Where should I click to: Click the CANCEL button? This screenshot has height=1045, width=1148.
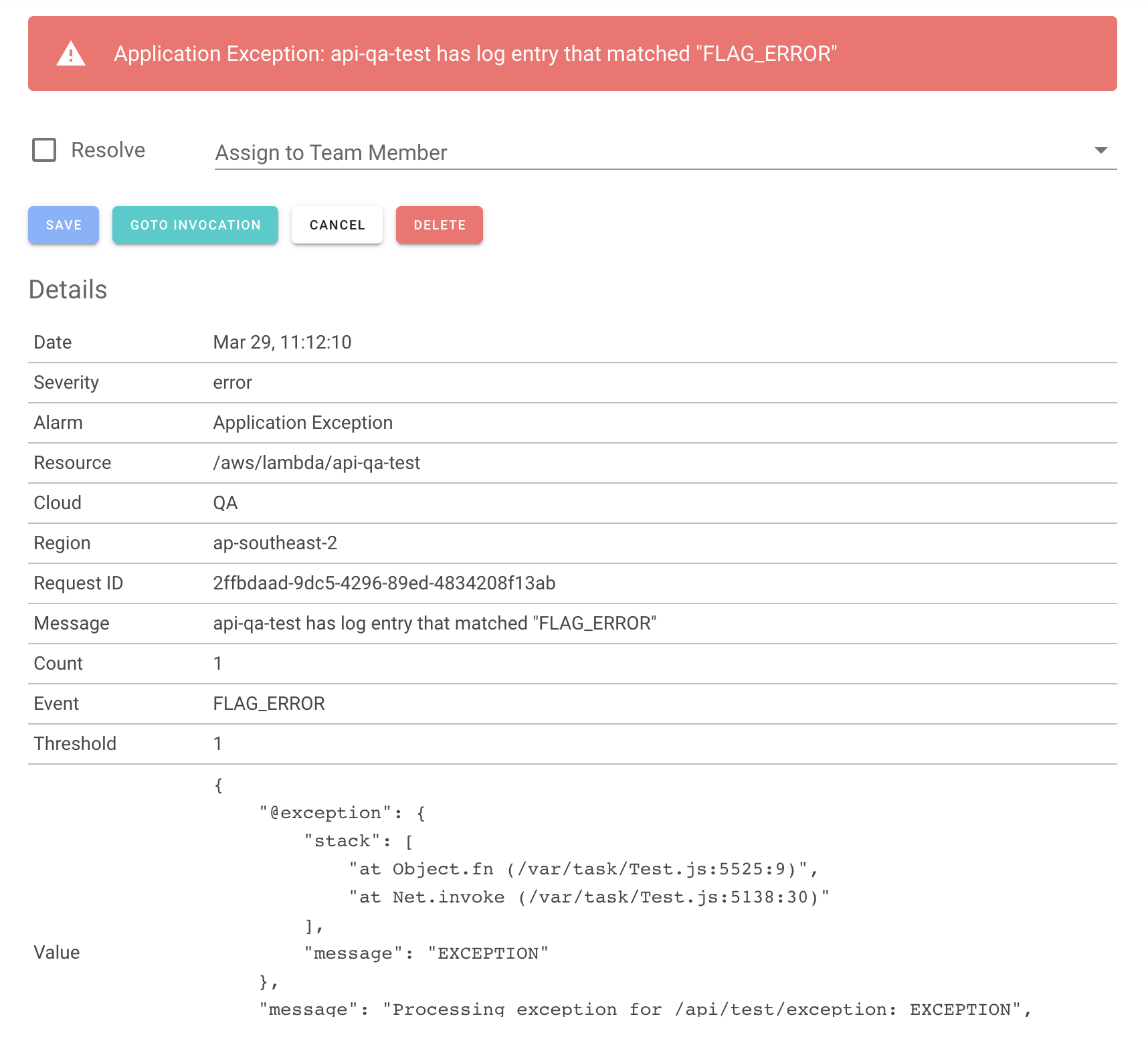(337, 225)
